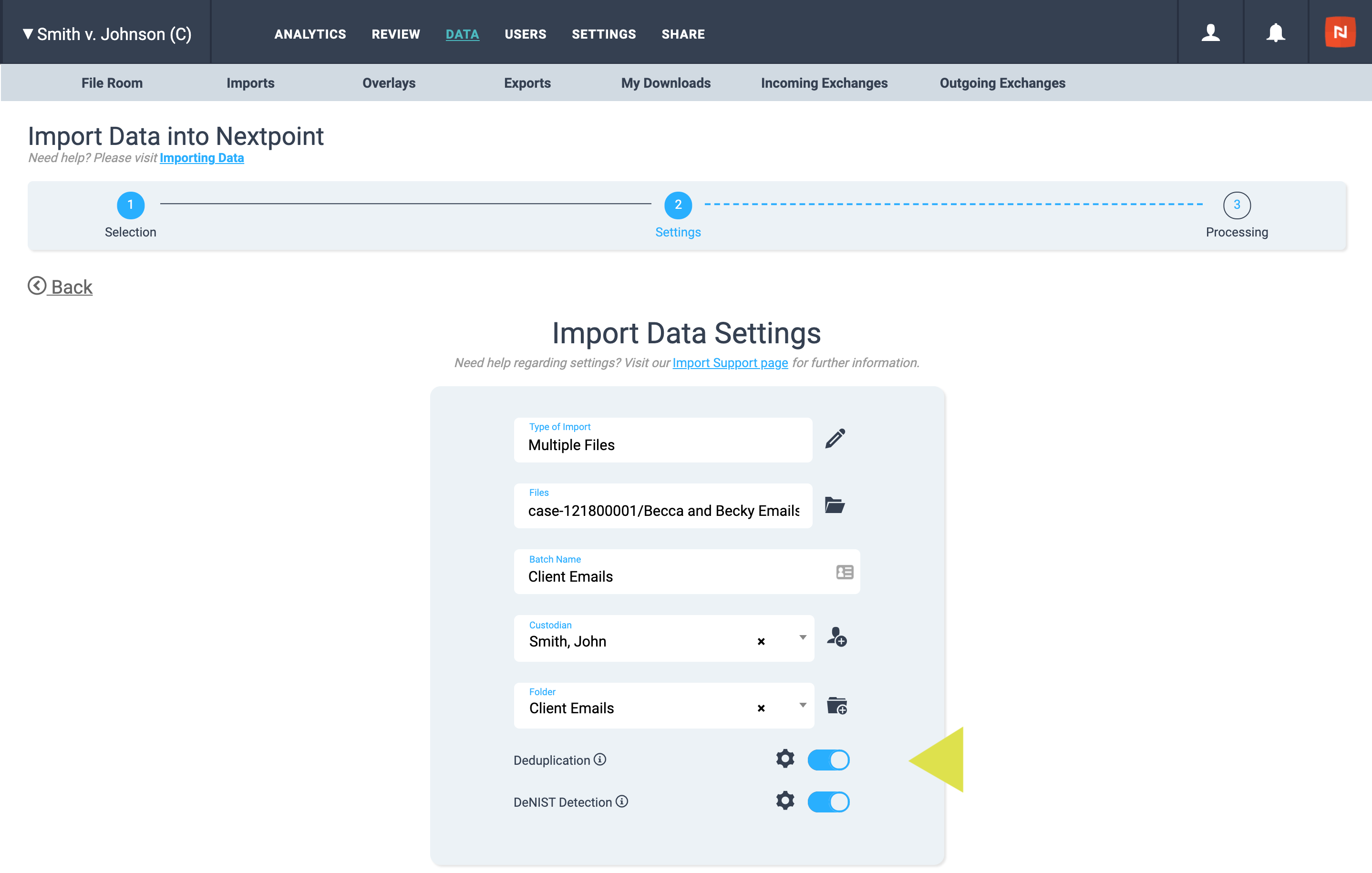1372x873 pixels.
Task: Open DeNIST Detection gear settings
Action: 785,801
